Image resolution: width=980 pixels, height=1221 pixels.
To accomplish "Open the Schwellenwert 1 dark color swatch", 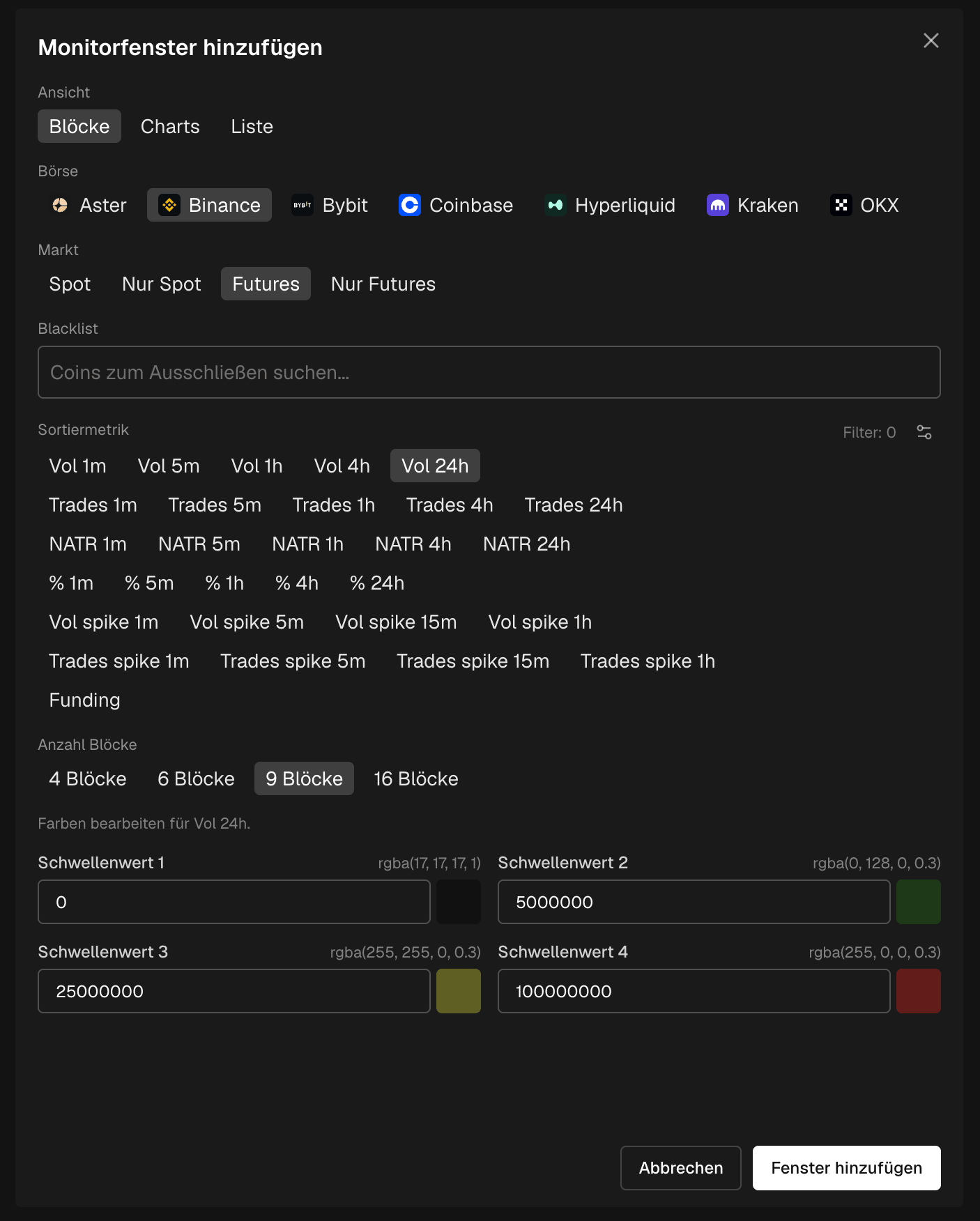I will pyautogui.click(x=459, y=902).
